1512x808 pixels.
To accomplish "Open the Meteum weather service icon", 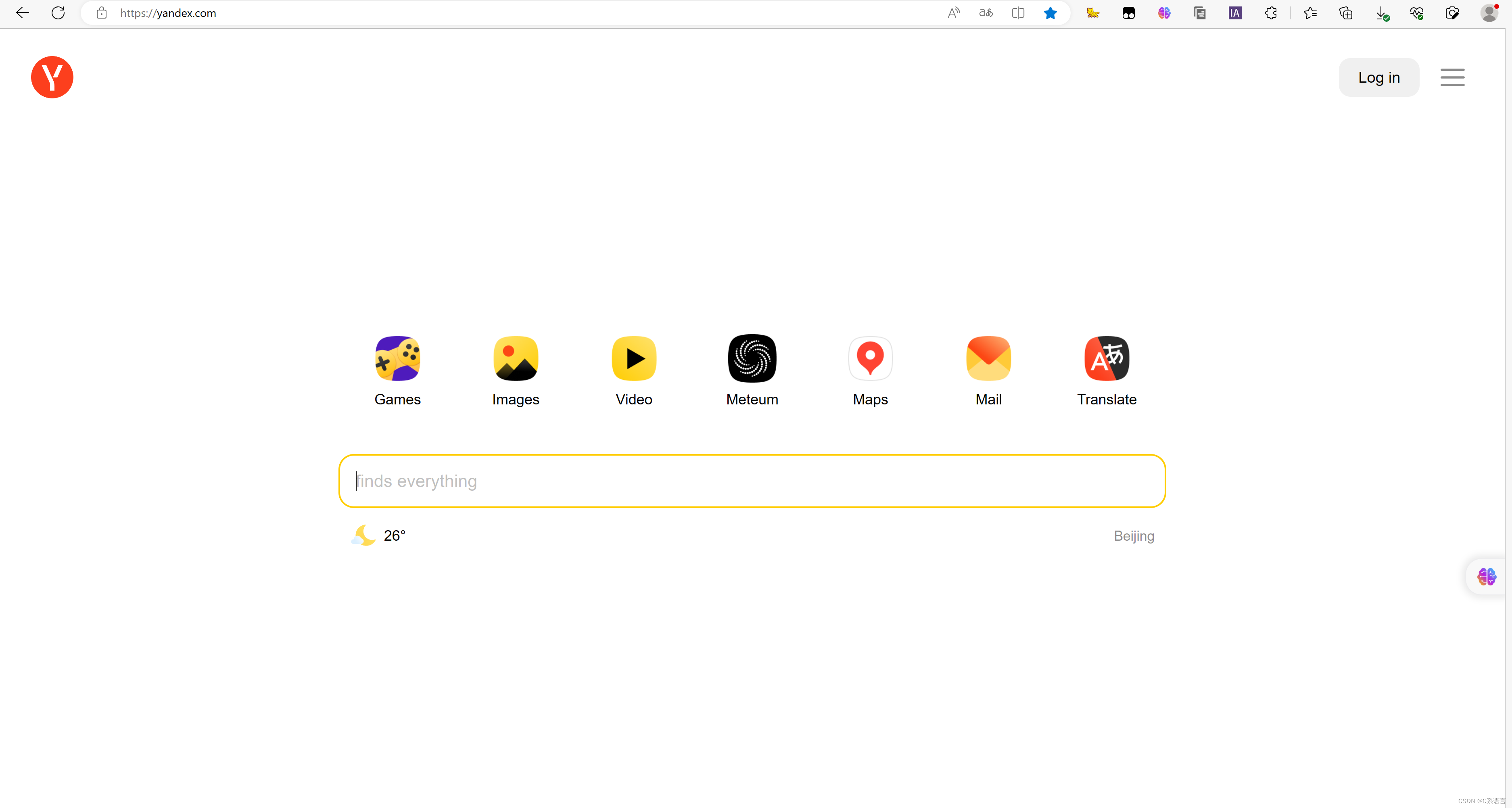I will 752,358.
